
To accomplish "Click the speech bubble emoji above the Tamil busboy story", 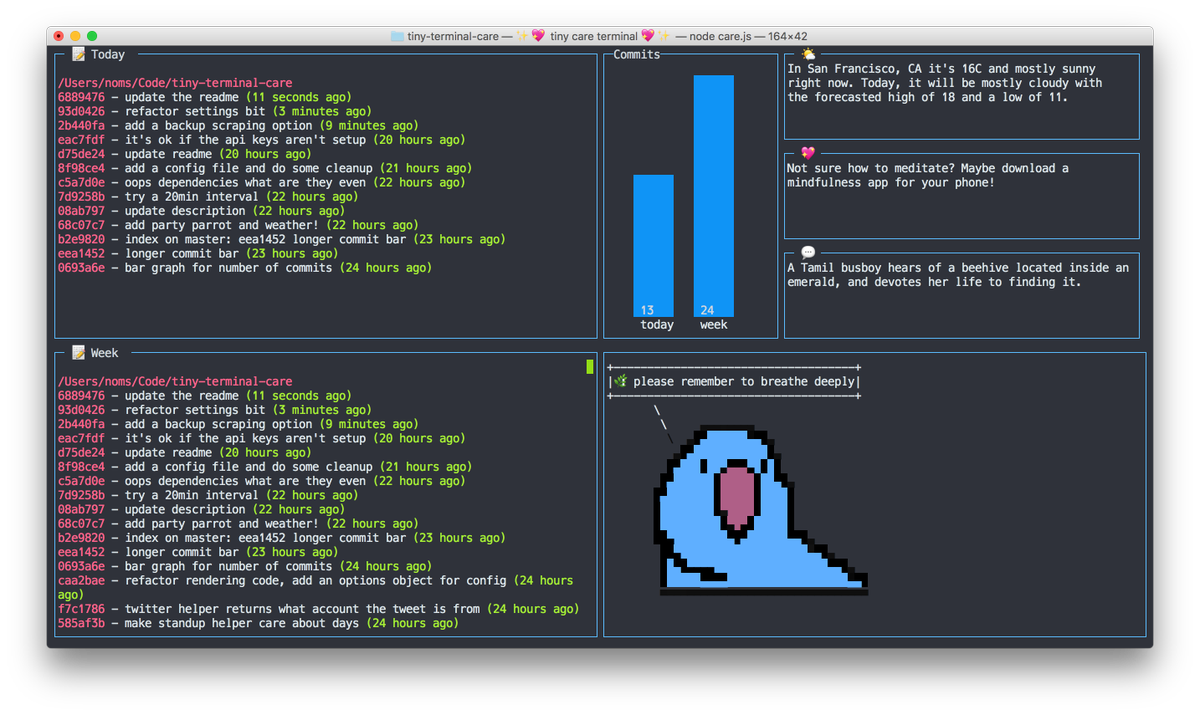I will click(x=808, y=253).
